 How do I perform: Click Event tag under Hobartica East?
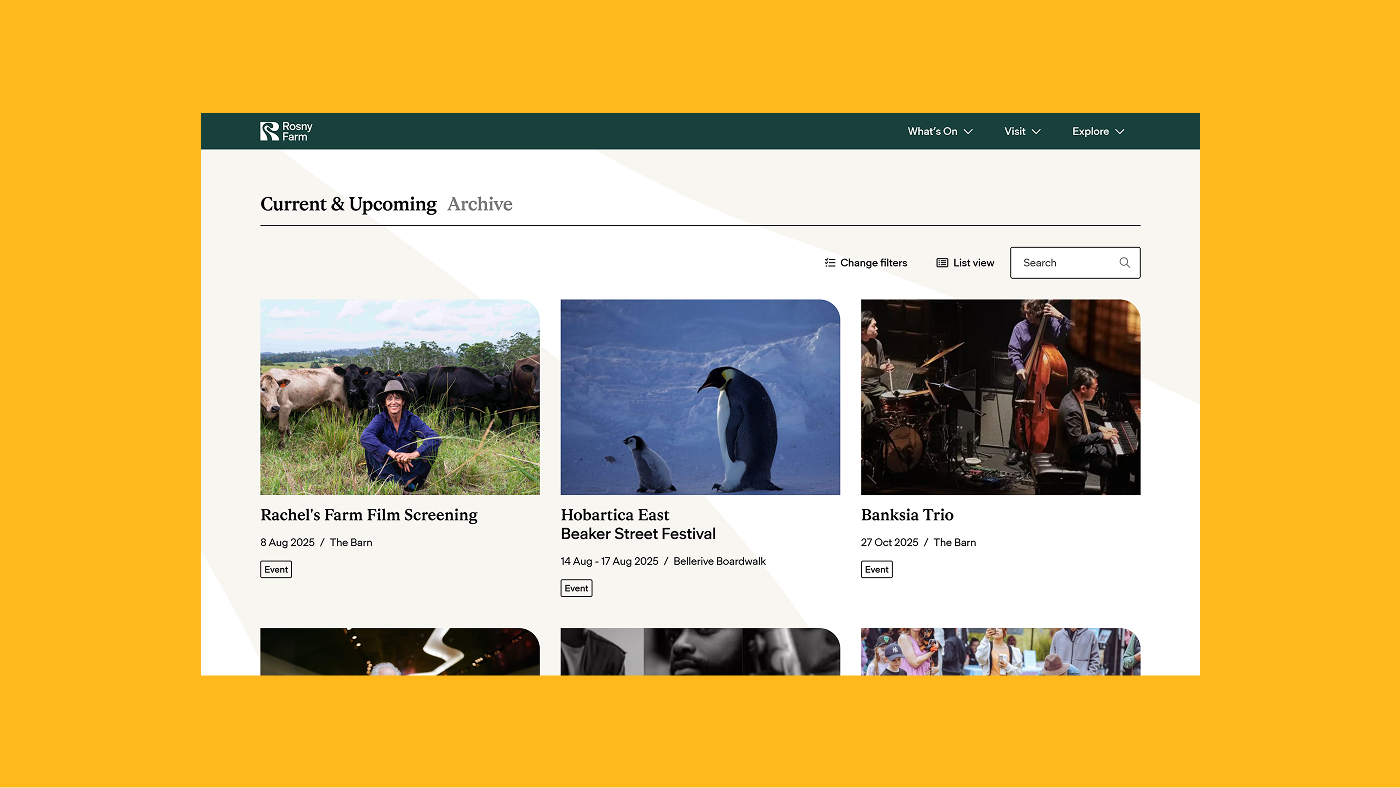[x=576, y=588]
